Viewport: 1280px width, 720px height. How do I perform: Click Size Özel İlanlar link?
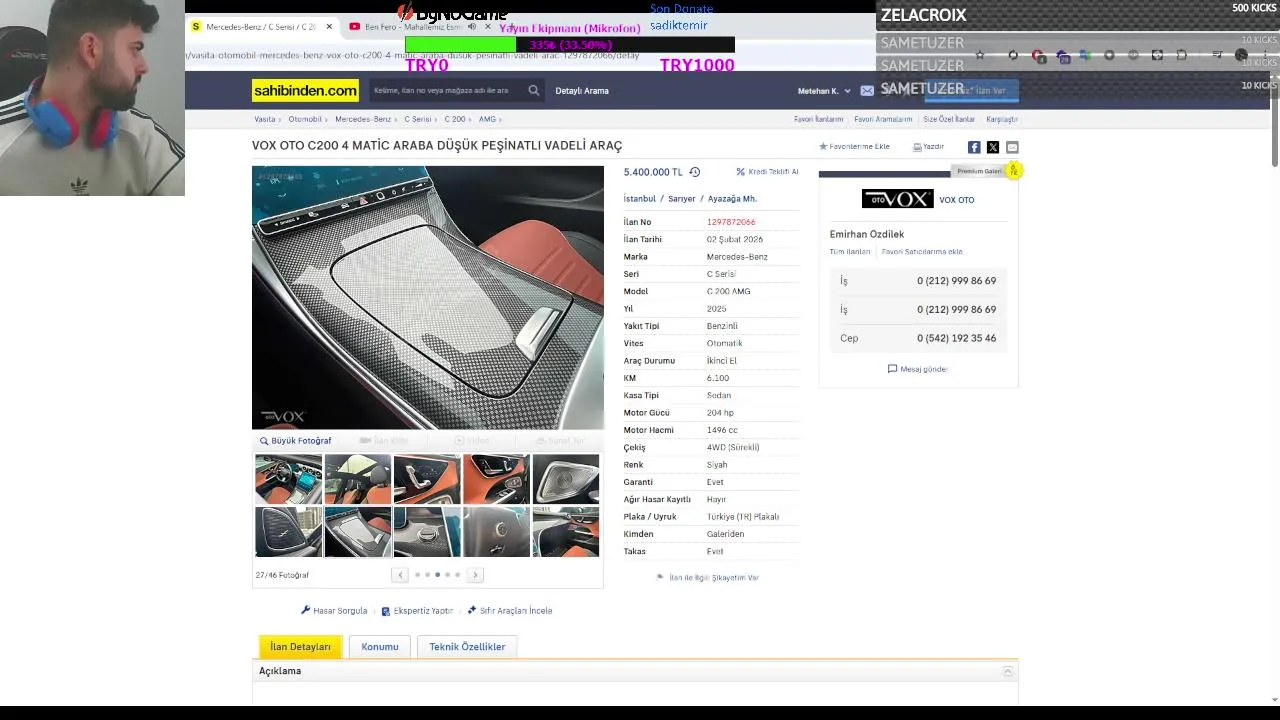point(949,119)
